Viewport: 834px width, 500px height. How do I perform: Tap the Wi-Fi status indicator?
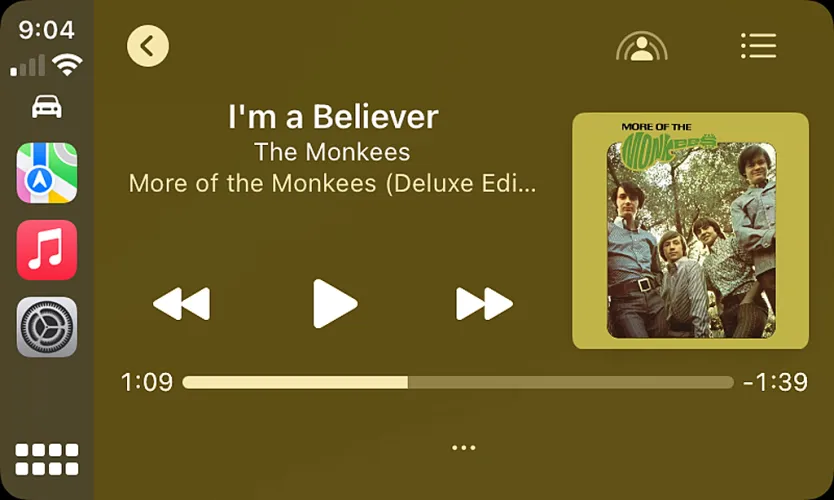[x=67, y=65]
